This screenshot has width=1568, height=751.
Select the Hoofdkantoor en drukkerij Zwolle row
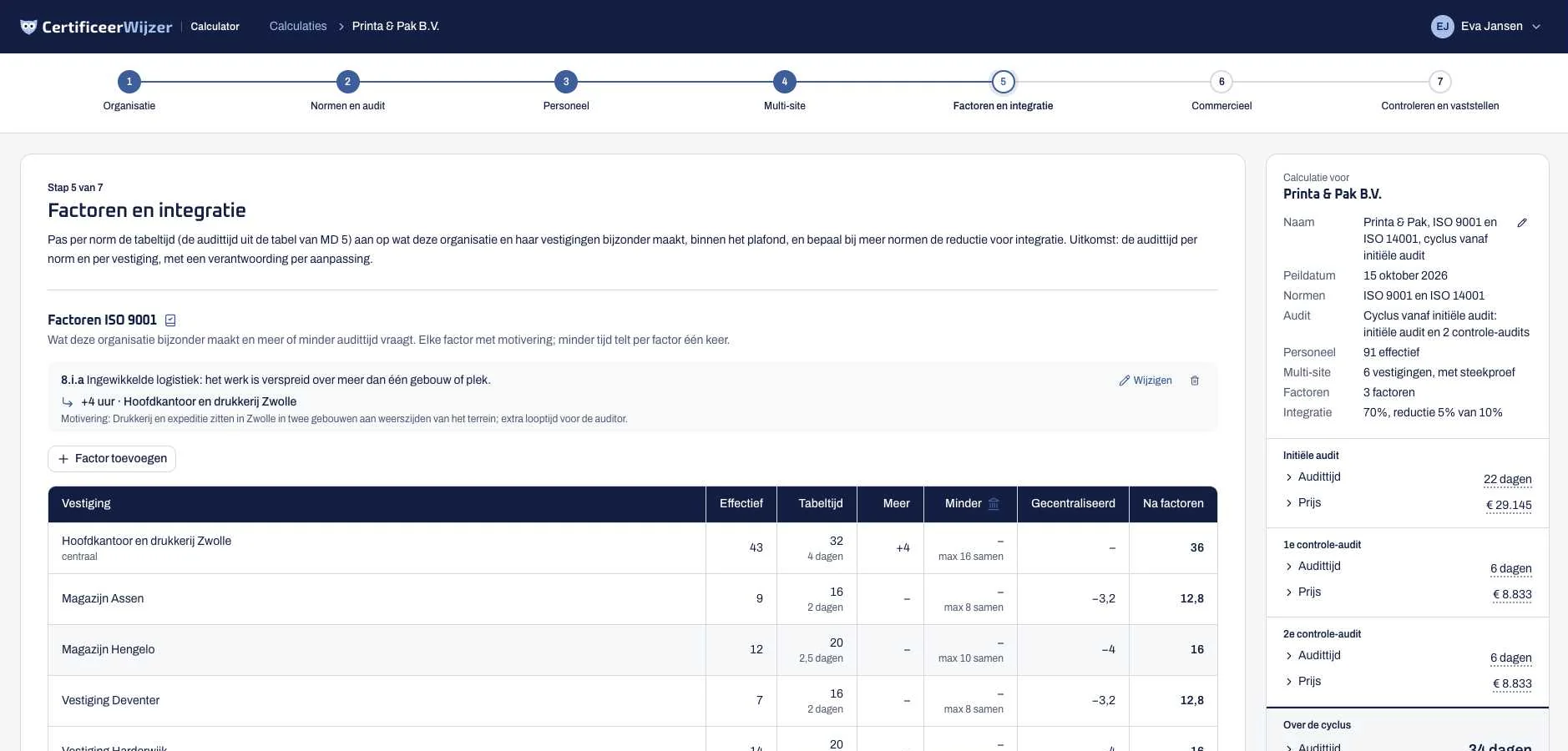[x=633, y=548]
